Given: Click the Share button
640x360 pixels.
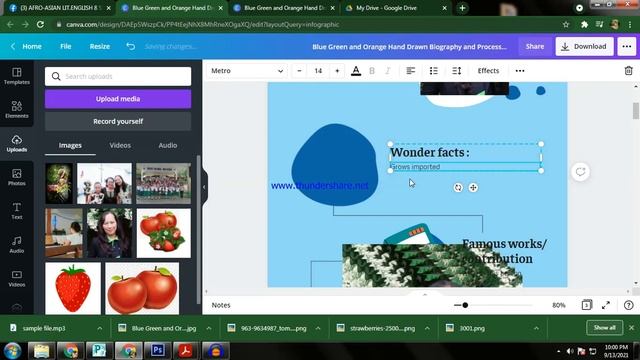Looking at the screenshot, I should (x=535, y=47).
